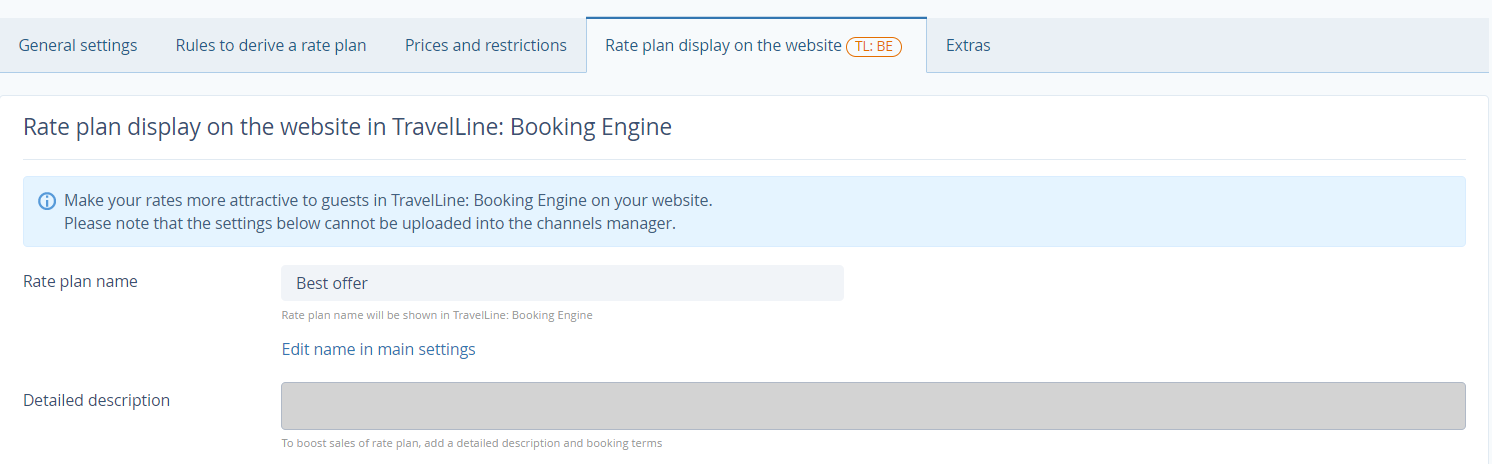
Task: Follow the Edit name in main settings link
Action: pos(379,349)
